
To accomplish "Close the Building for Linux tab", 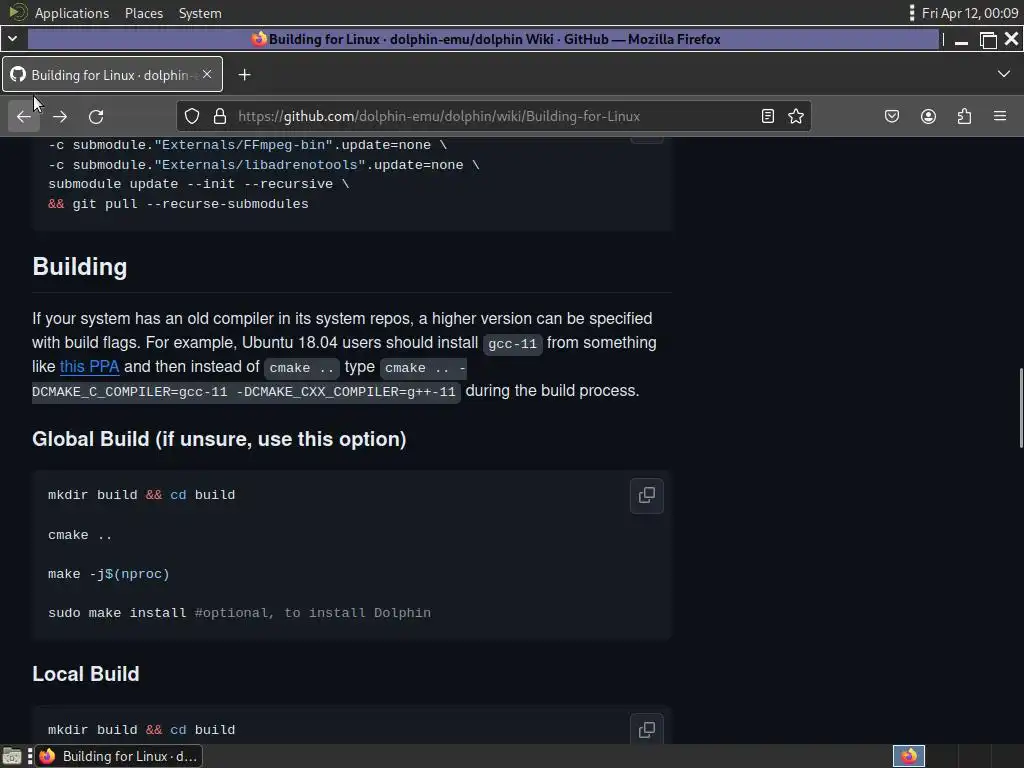I will point(207,74).
